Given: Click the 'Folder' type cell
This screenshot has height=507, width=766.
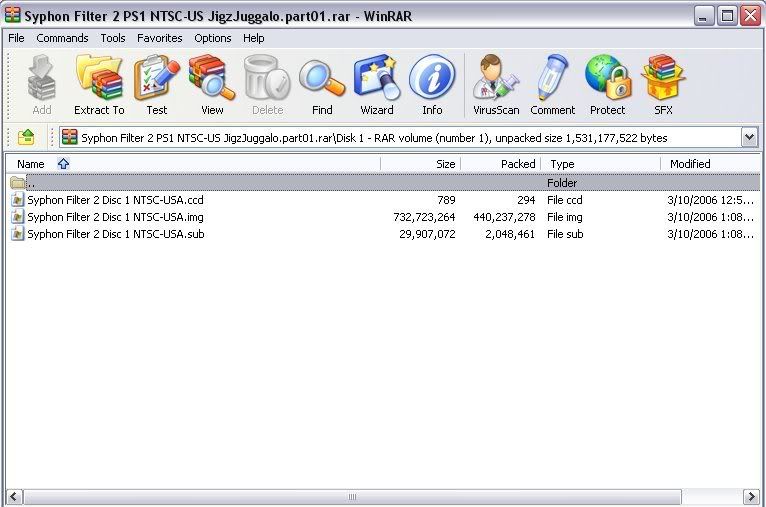Looking at the screenshot, I should click(x=562, y=183).
